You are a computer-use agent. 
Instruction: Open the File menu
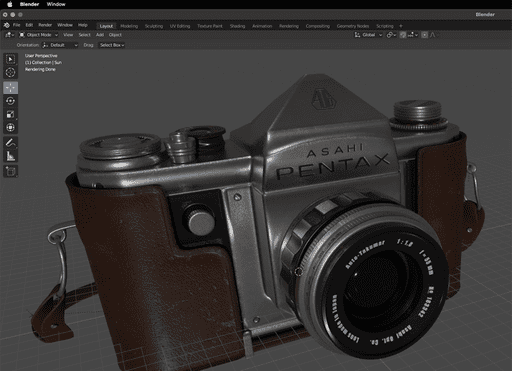[16, 25]
